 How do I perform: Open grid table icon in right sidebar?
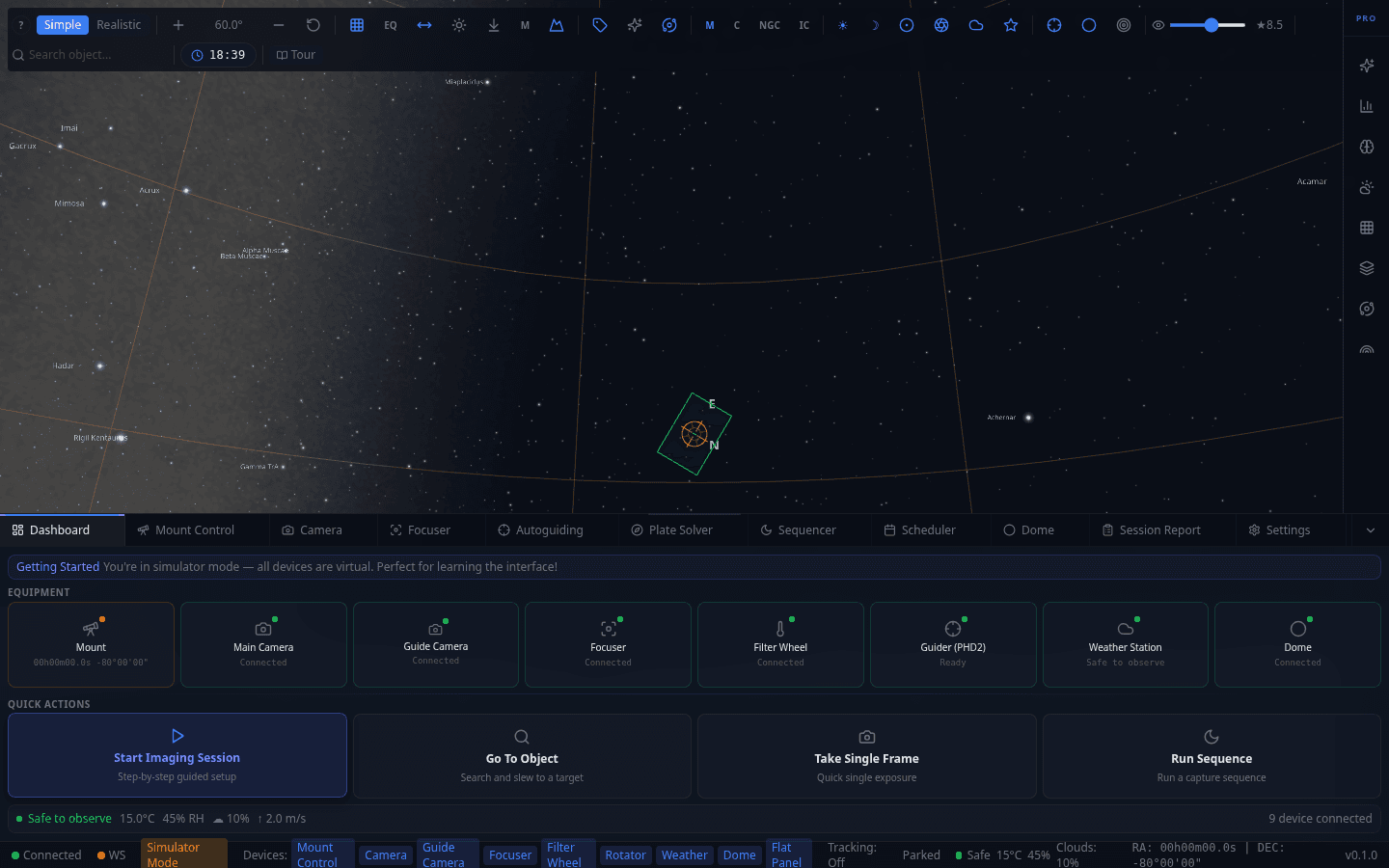(x=1367, y=228)
